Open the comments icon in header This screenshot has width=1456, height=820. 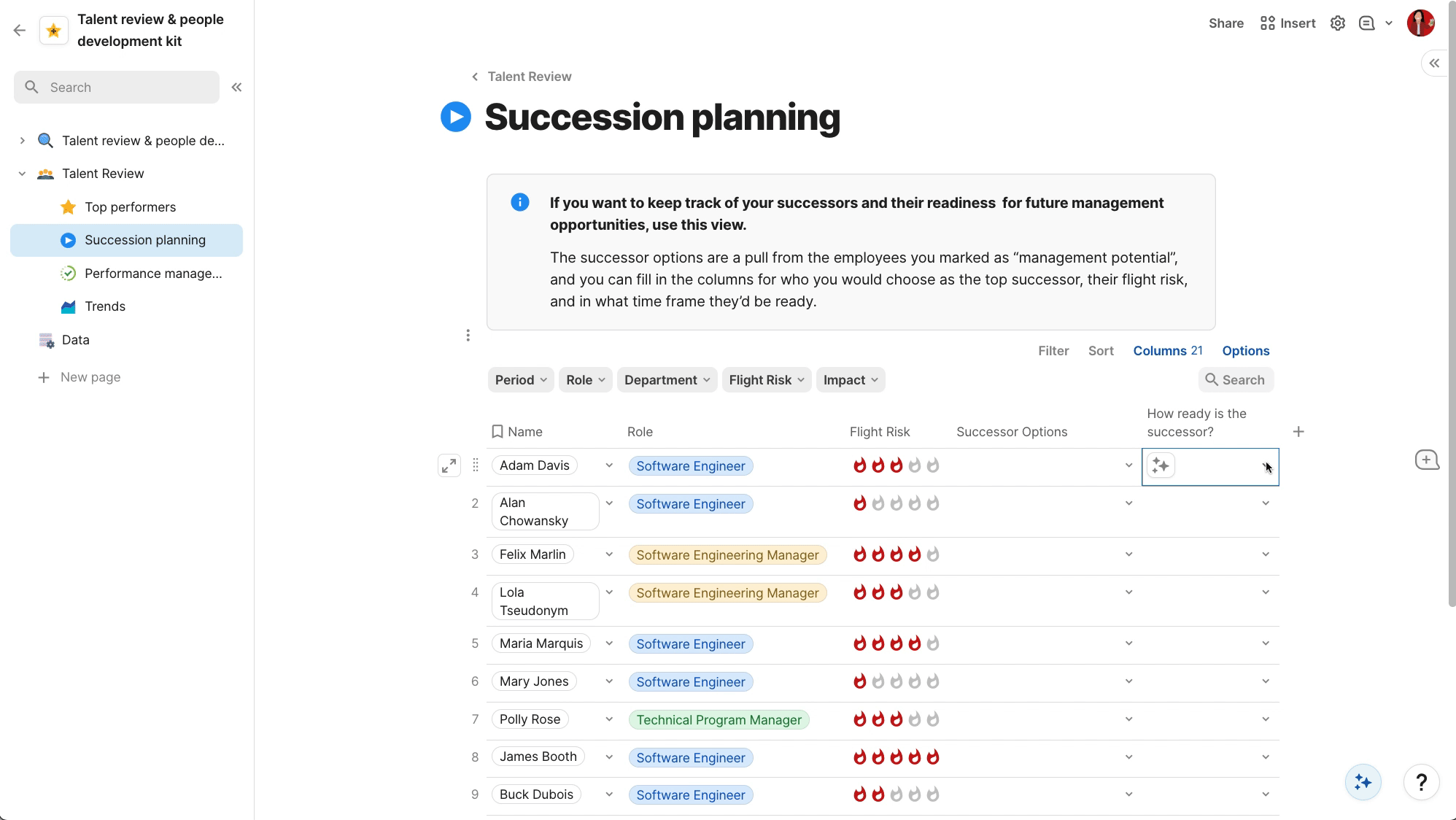(1366, 23)
